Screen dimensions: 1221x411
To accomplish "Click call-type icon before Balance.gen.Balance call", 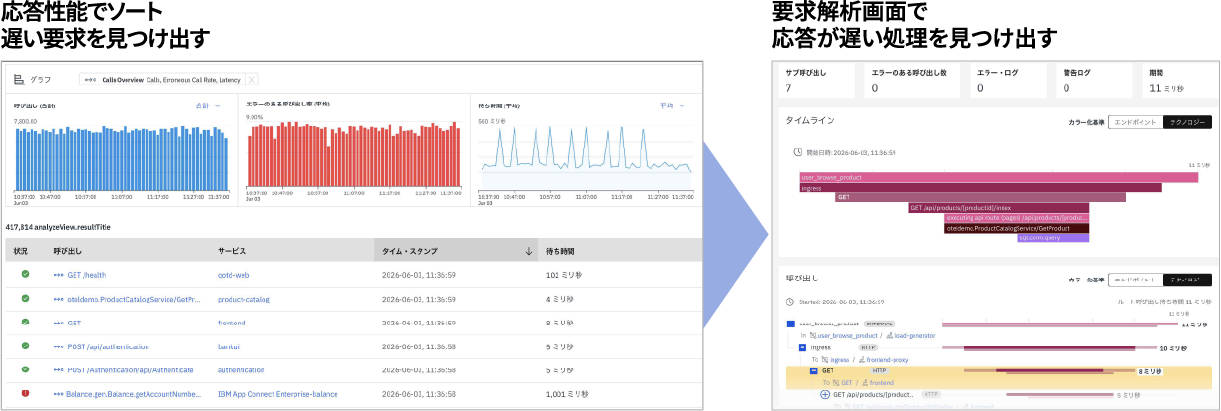I will pyautogui.click(x=58, y=394).
